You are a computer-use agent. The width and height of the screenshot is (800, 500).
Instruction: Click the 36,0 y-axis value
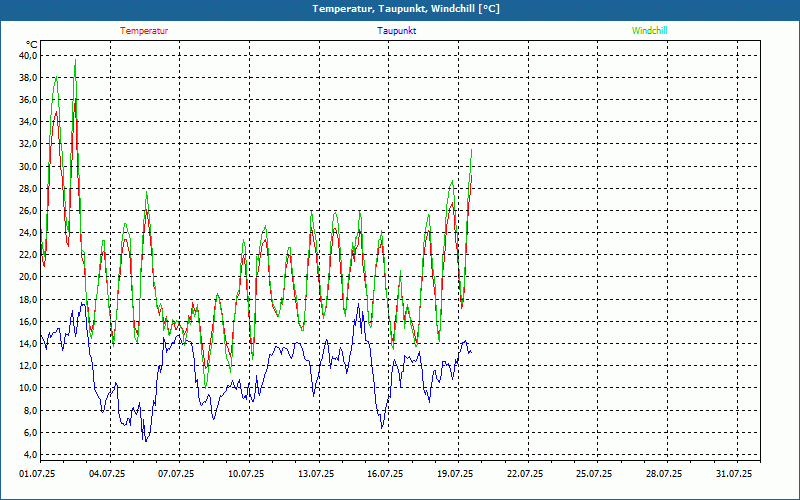(x=29, y=99)
